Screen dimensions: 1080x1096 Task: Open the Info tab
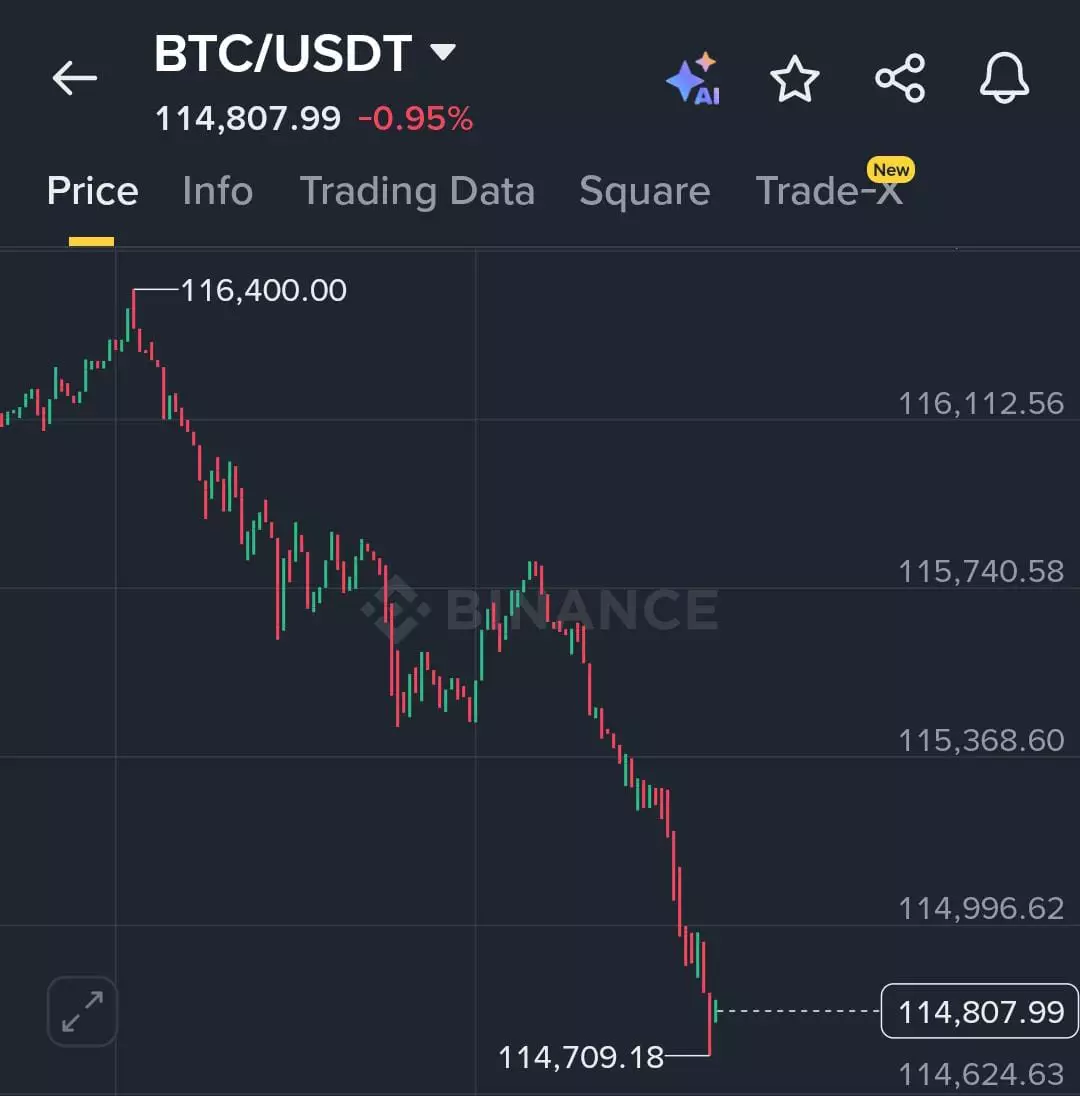(x=217, y=191)
